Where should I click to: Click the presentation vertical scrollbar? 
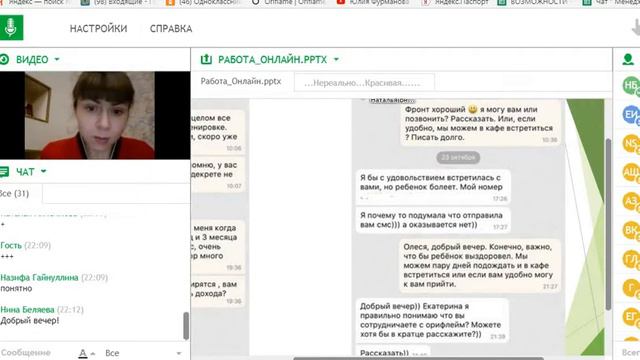tap(608, 224)
